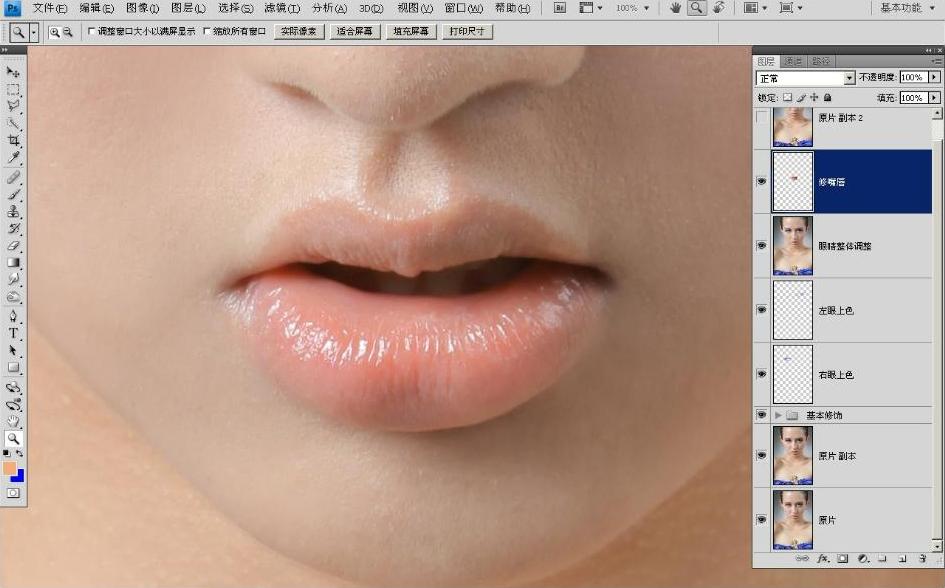The image size is (945, 588).
Task: Lock image pixels with brush icon
Action: (801, 97)
